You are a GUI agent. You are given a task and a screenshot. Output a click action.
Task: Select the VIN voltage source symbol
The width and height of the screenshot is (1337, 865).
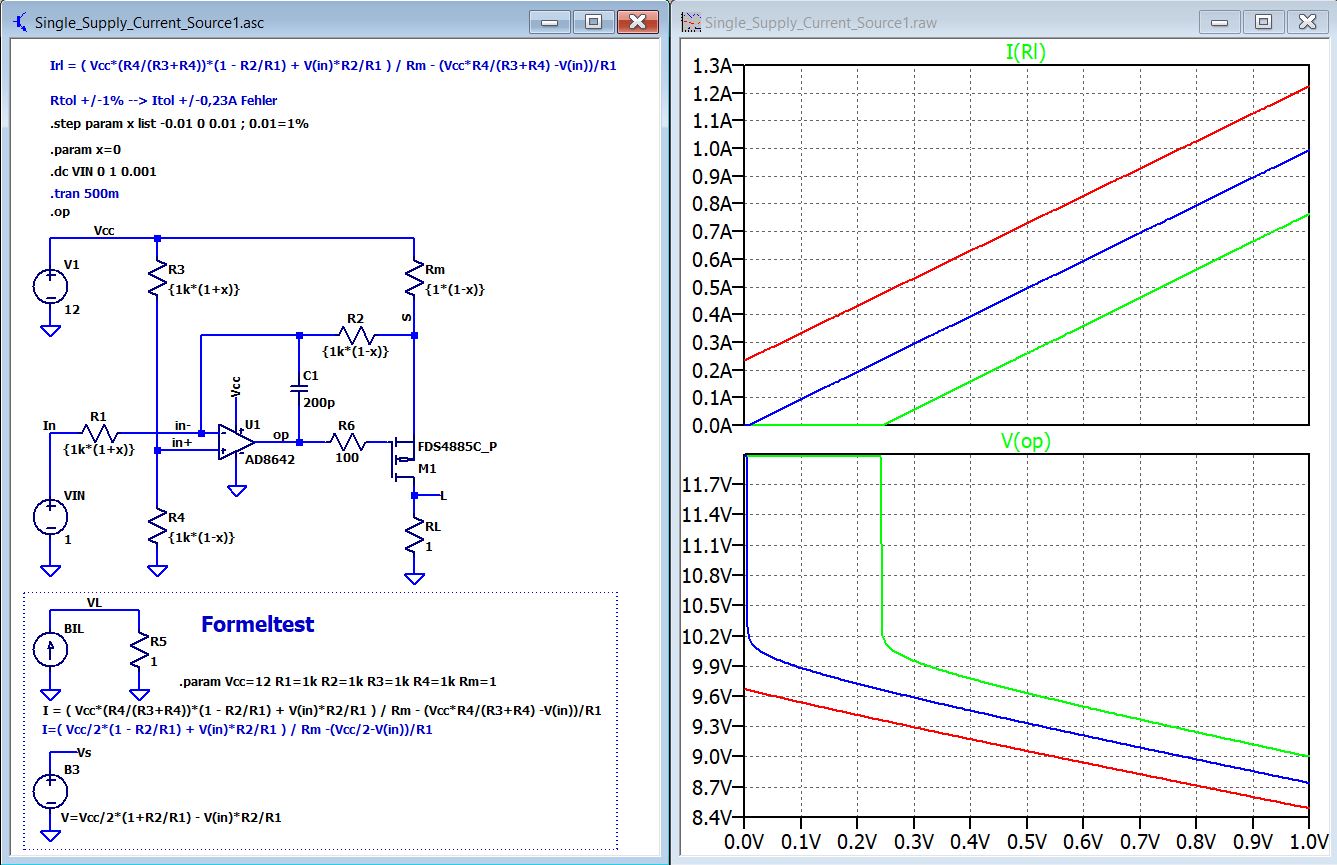coord(49,517)
